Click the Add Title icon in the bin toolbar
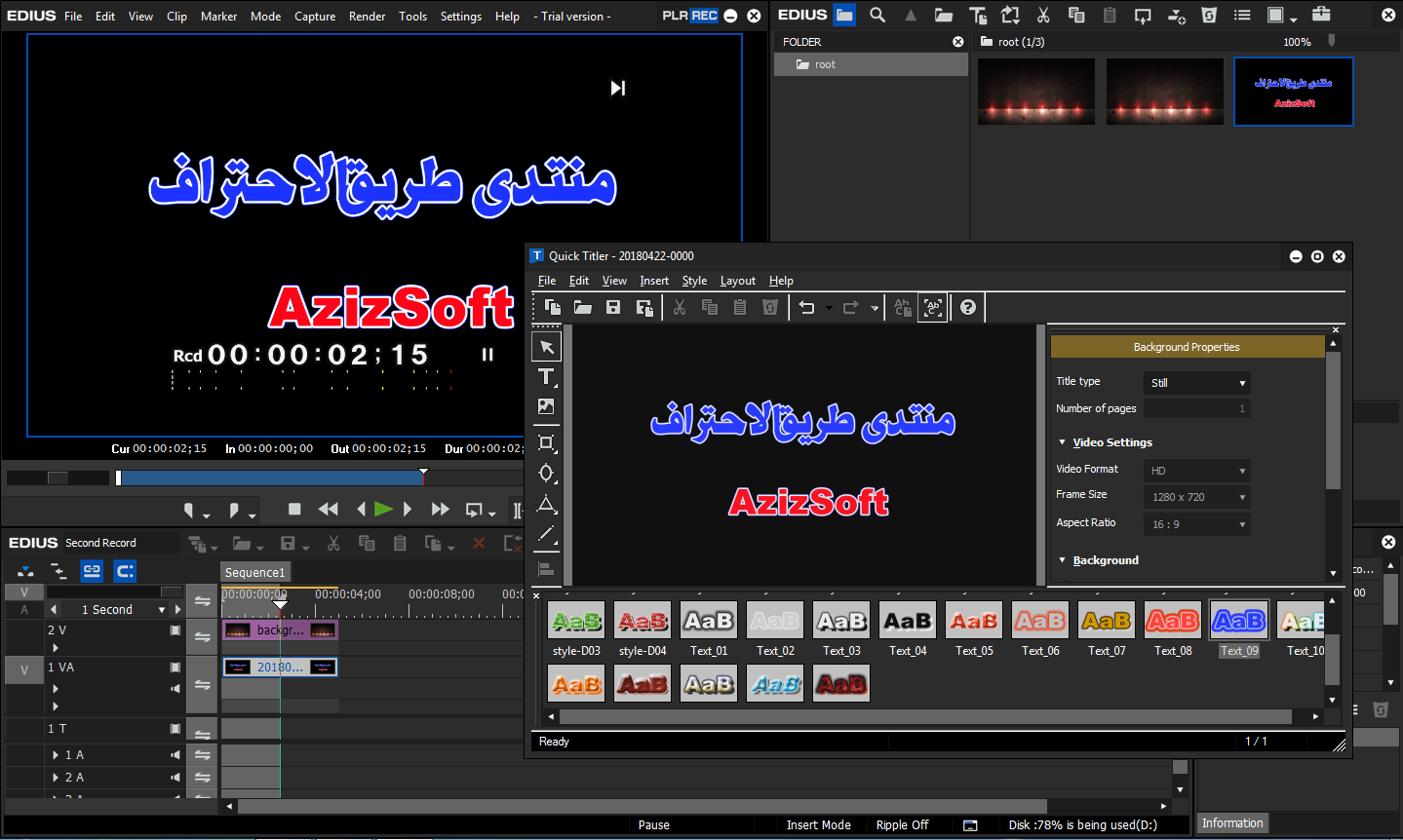This screenshot has width=1403, height=840. (978, 16)
